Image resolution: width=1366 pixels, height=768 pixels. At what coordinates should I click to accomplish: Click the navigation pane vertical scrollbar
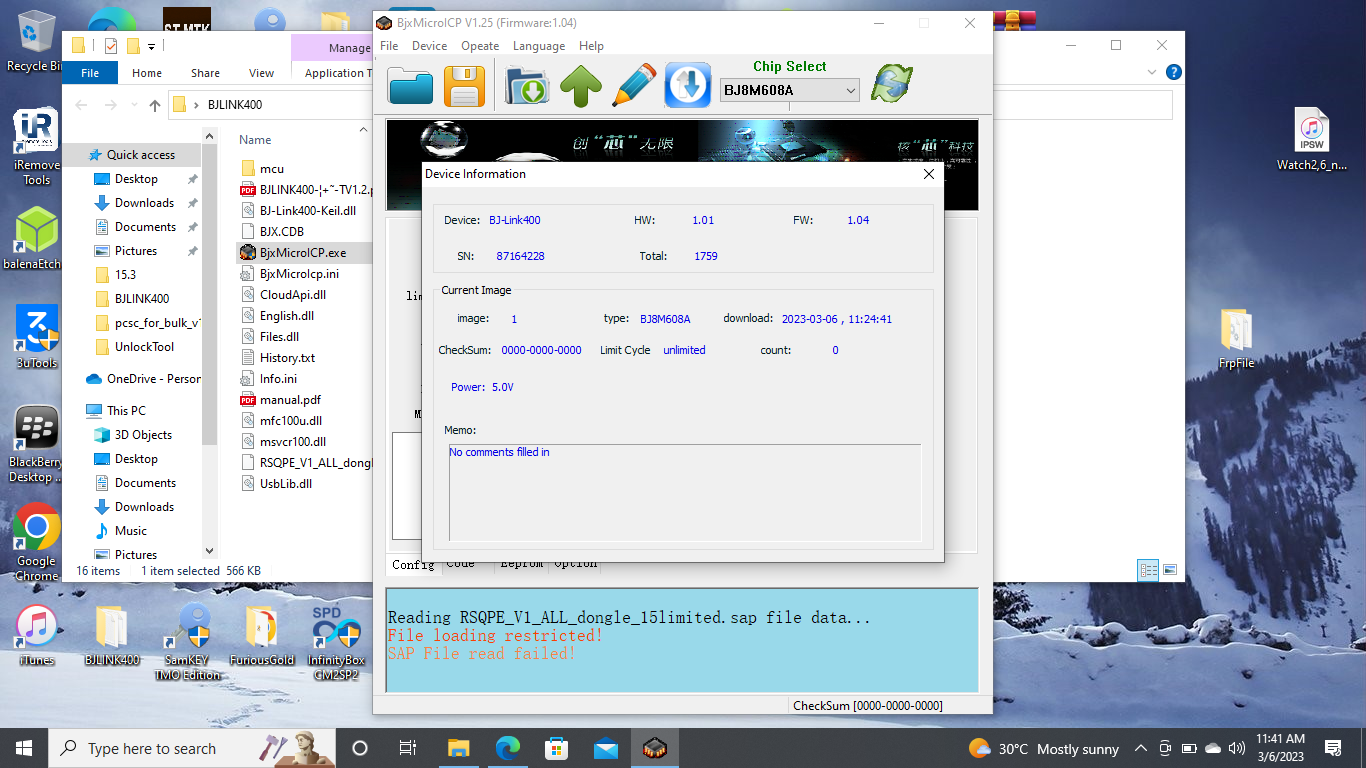[209, 300]
